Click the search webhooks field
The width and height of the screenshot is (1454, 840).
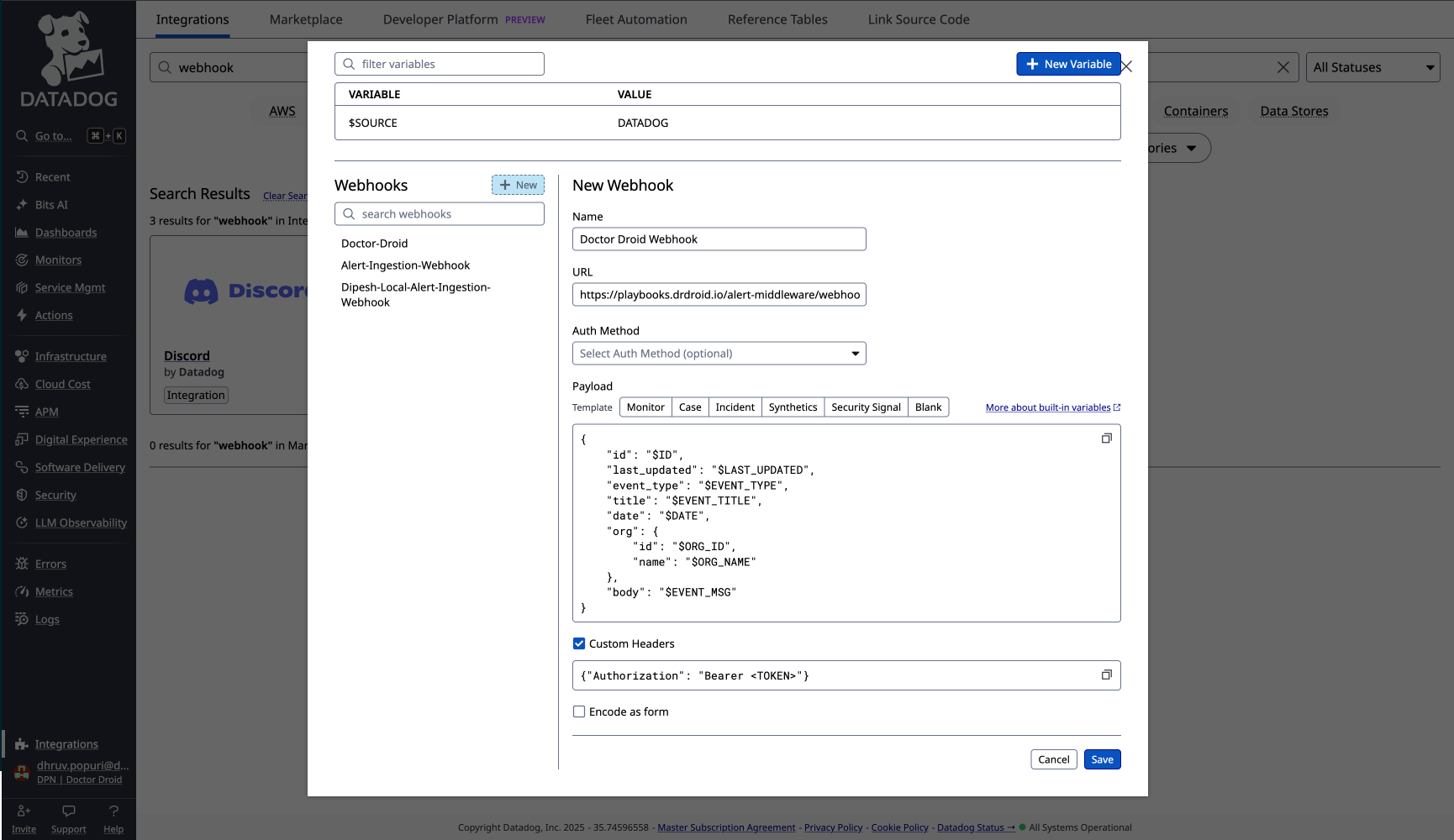(440, 214)
